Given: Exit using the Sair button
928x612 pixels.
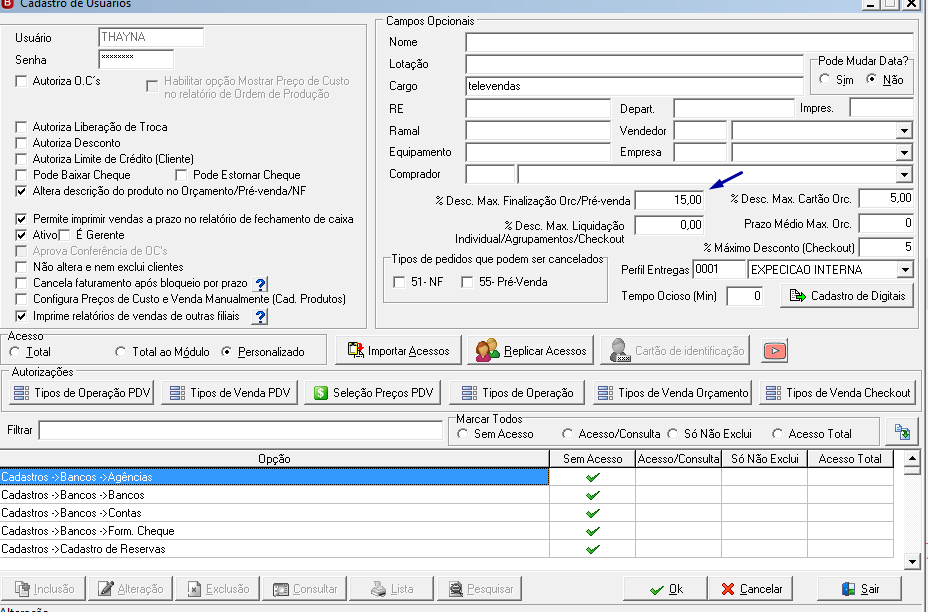Looking at the screenshot, I should [x=859, y=589].
